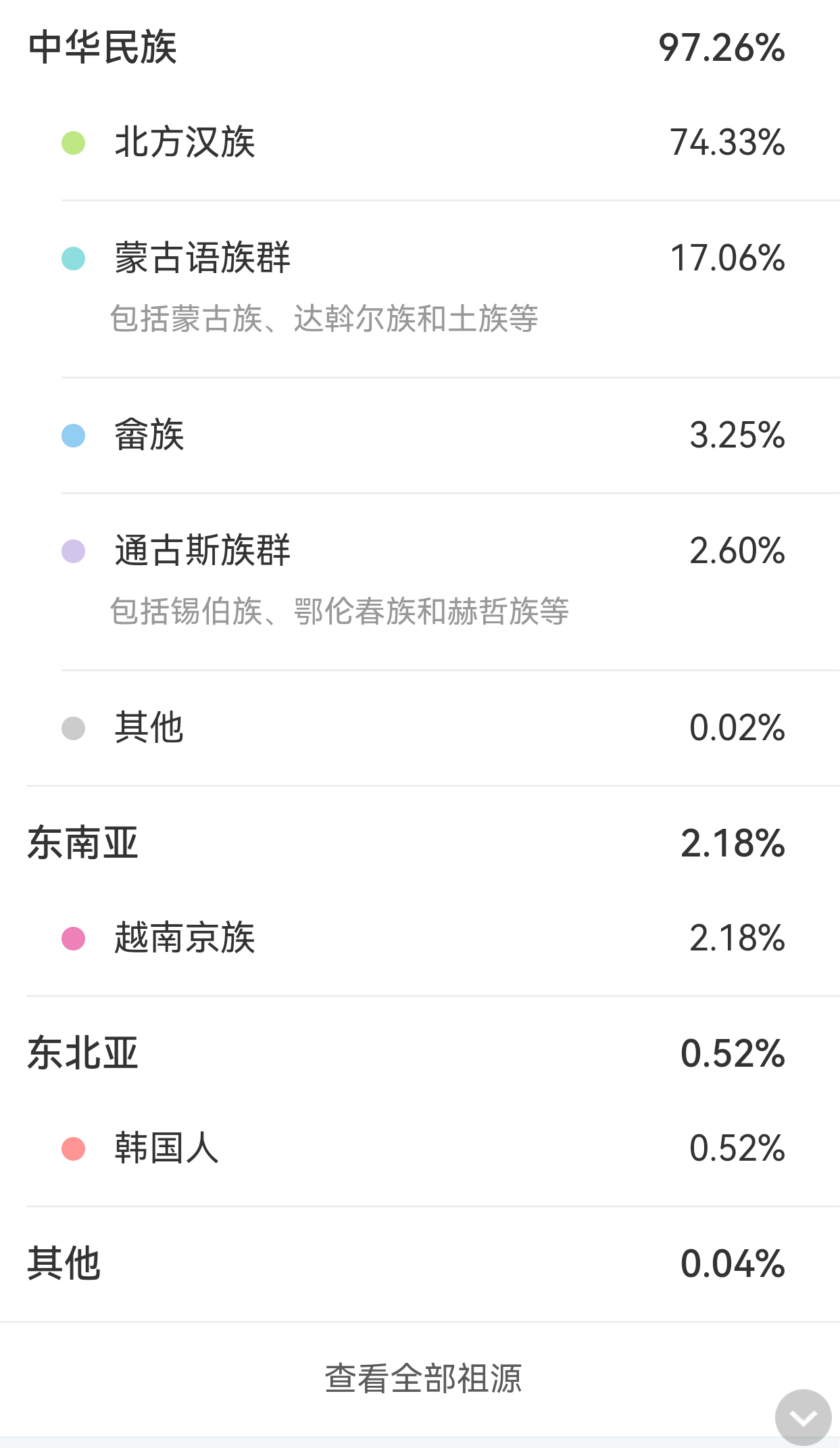Image resolution: width=840 pixels, height=1448 pixels.
Task: Click the gray dot beside 其他
Action: tap(73, 728)
